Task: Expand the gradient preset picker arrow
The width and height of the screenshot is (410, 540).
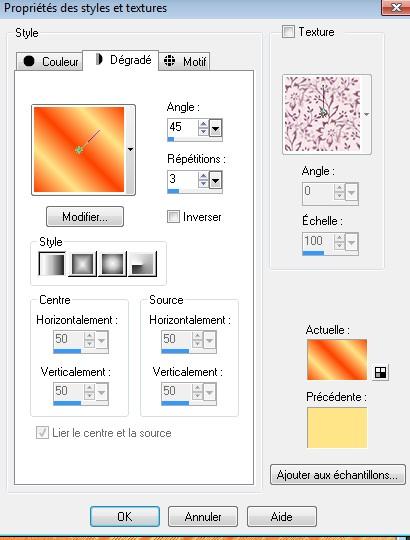Action: (130, 149)
